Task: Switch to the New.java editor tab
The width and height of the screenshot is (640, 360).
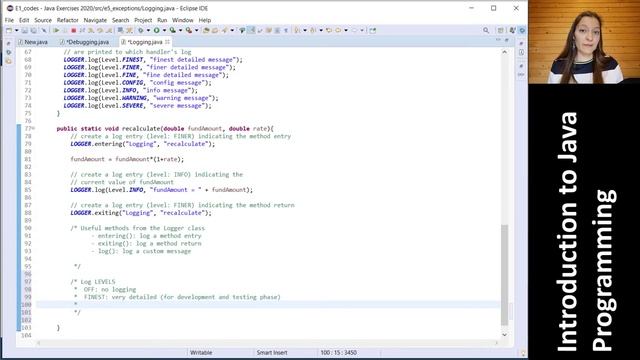Action: click(x=33, y=42)
